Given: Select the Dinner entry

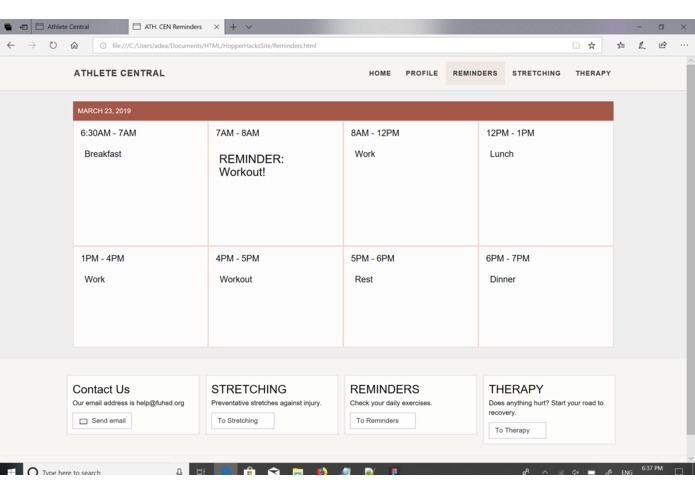Looking at the screenshot, I should point(502,279).
